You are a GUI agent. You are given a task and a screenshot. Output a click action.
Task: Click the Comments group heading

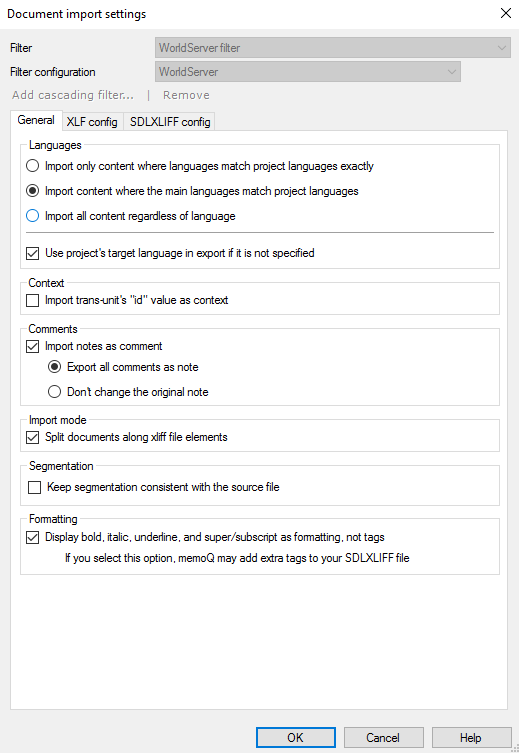point(53,329)
